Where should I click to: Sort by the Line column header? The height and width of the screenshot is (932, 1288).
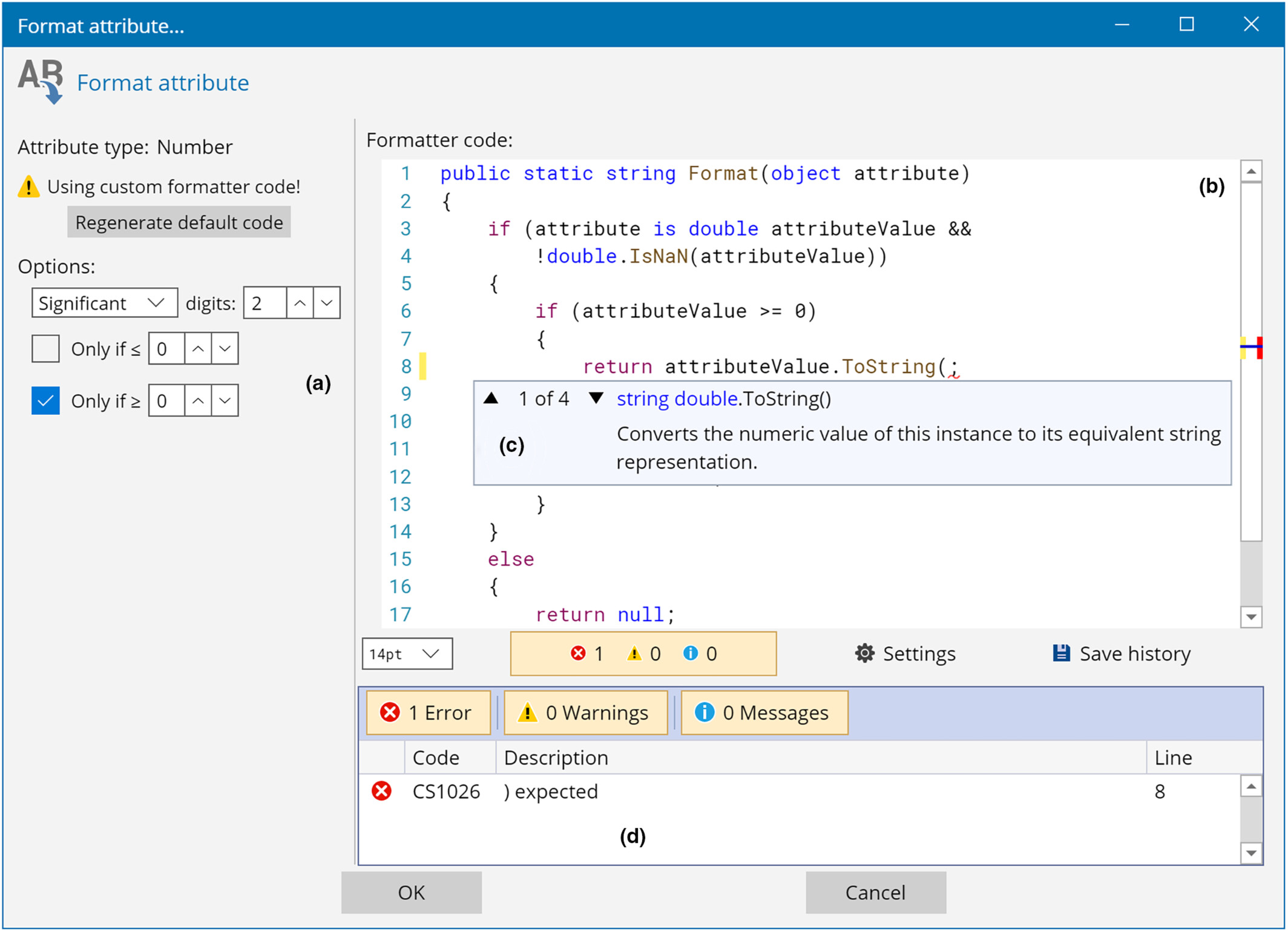(1204, 758)
